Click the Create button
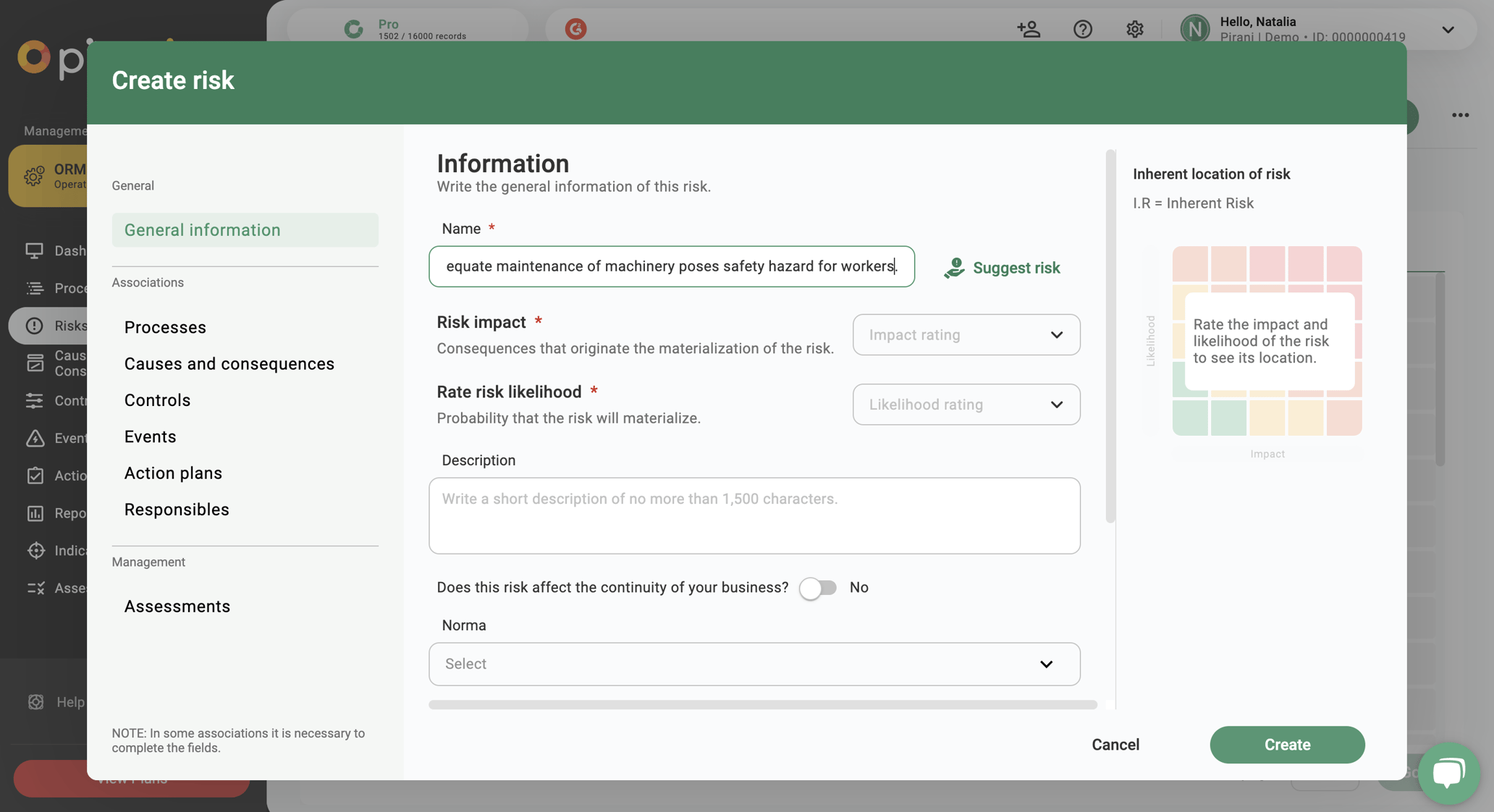 tap(1287, 745)
